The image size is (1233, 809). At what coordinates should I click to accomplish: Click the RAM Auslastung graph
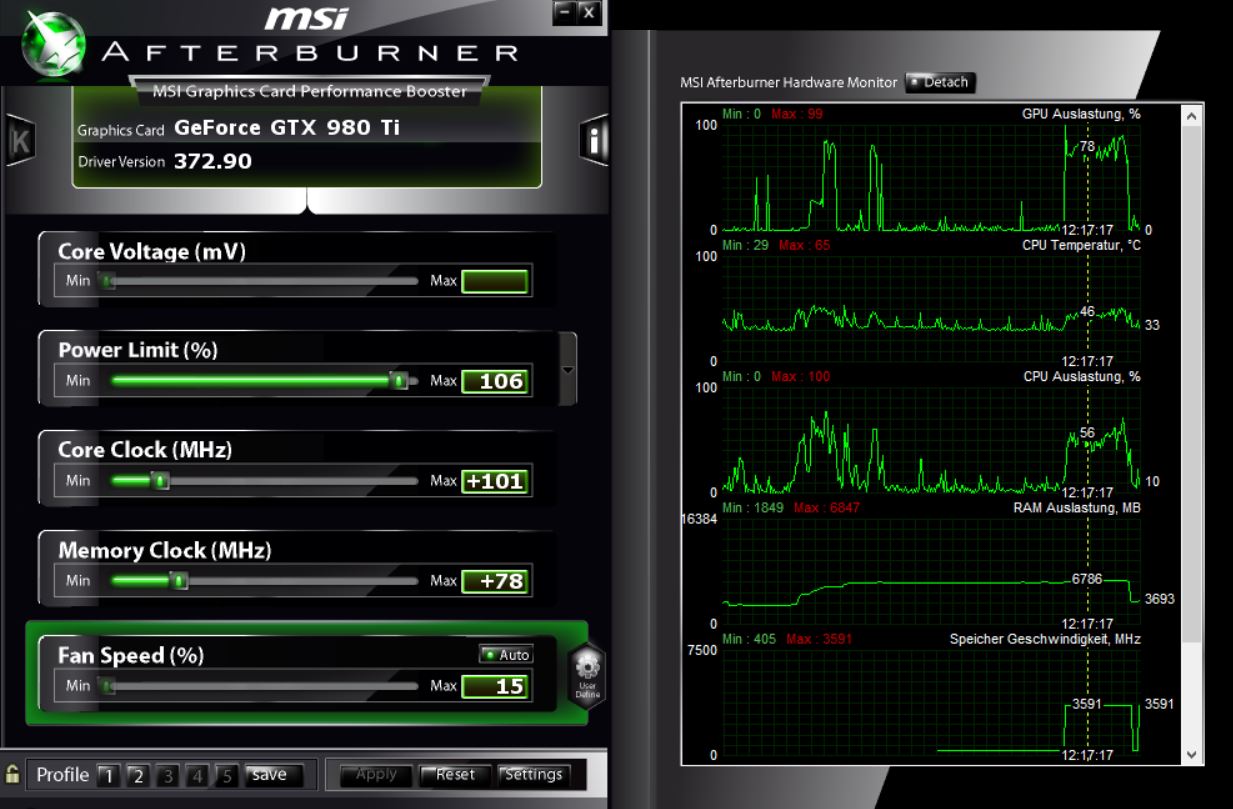pos(930,571)
